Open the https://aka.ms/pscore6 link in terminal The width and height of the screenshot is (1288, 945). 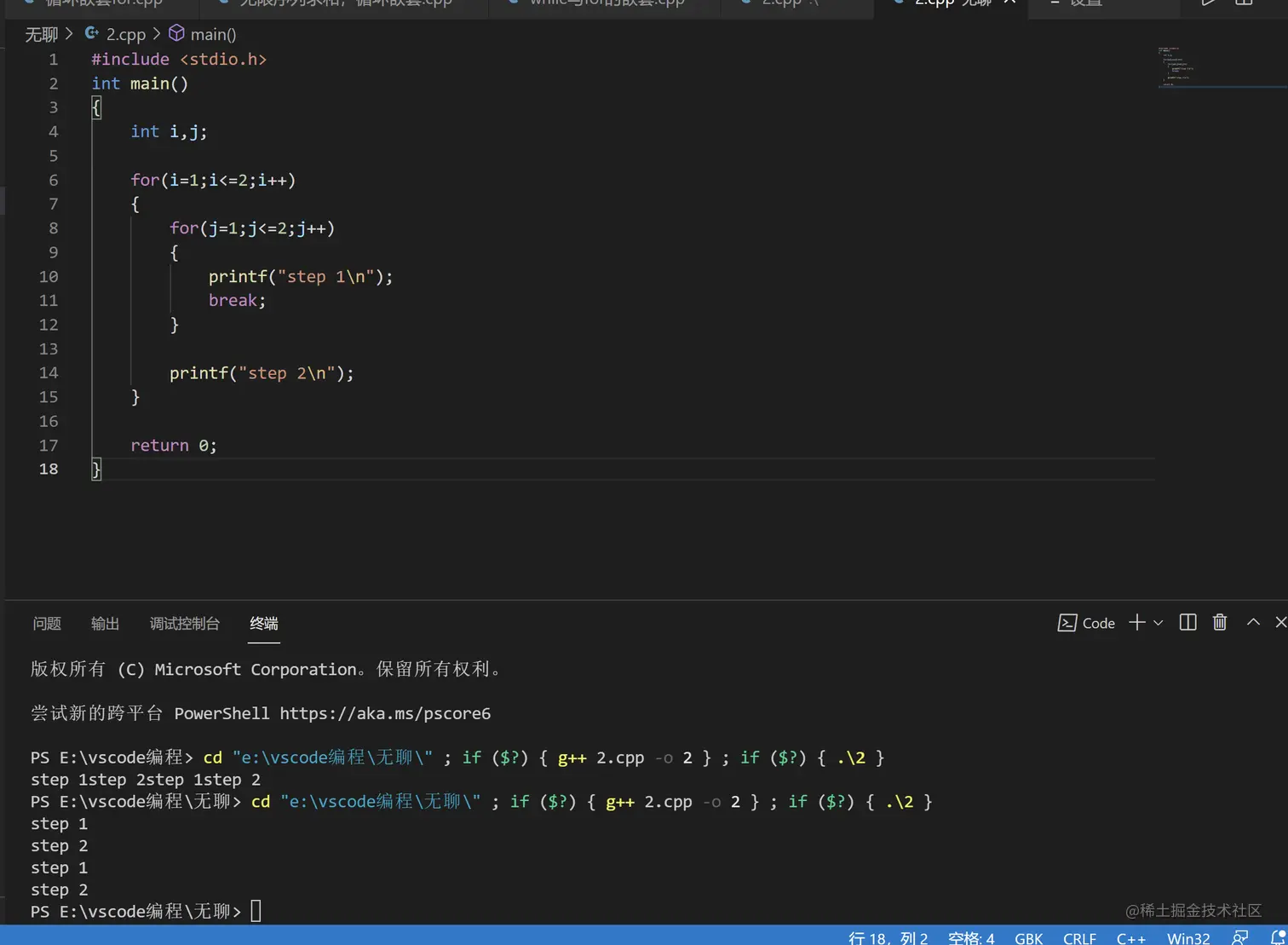[x=385, y=713]
